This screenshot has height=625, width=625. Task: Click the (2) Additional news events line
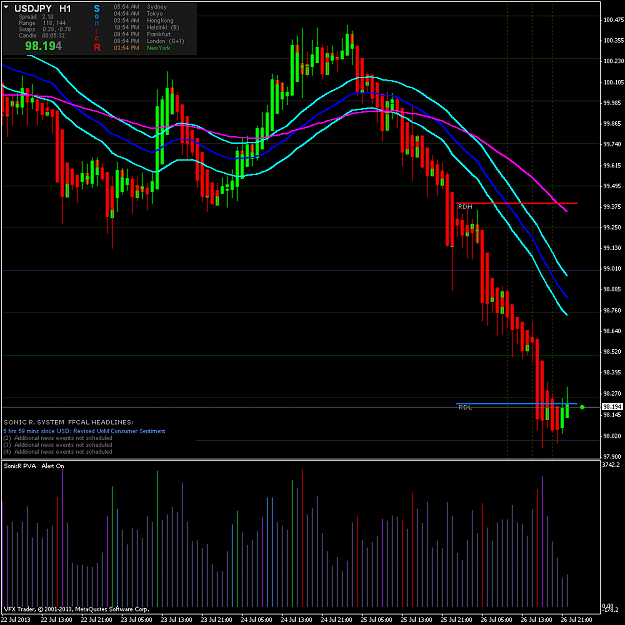[x=58, y=438]
